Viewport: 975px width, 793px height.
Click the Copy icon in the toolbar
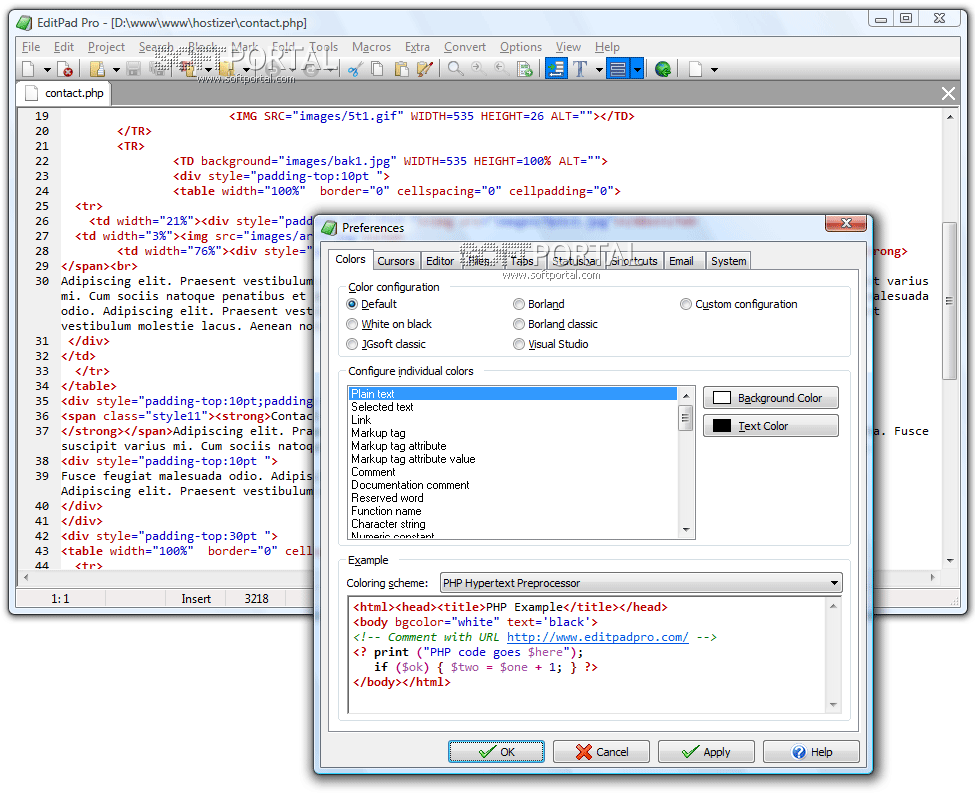click(x=377, y=69)
